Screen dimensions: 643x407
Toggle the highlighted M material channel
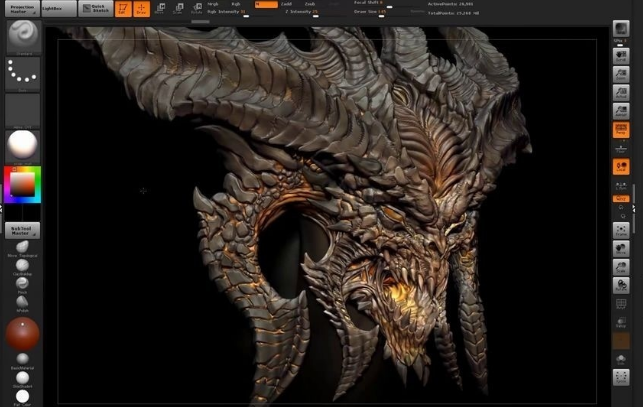266,4
